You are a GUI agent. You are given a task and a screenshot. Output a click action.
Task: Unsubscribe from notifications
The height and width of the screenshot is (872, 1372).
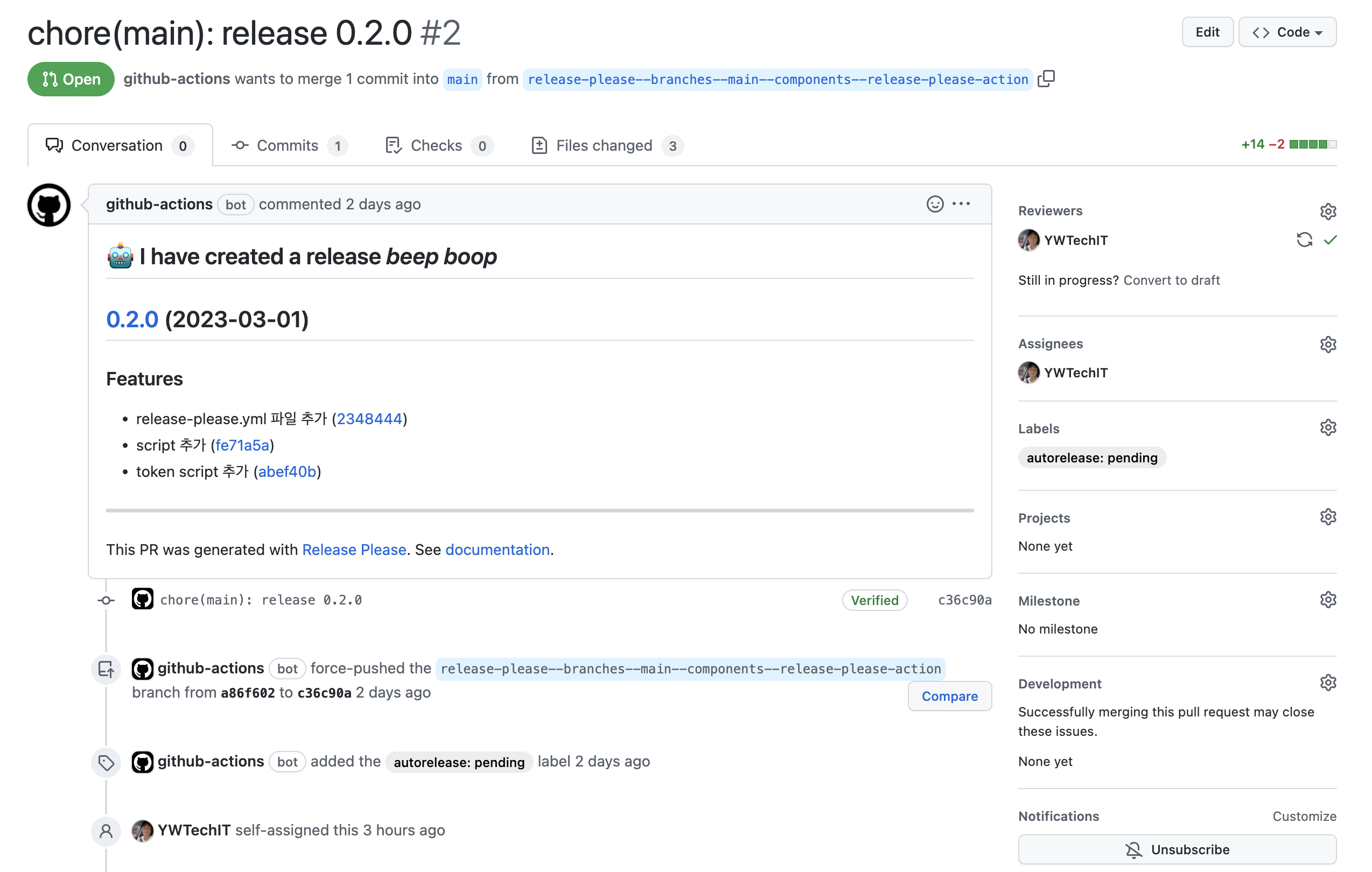click(x=1177, y=849)
